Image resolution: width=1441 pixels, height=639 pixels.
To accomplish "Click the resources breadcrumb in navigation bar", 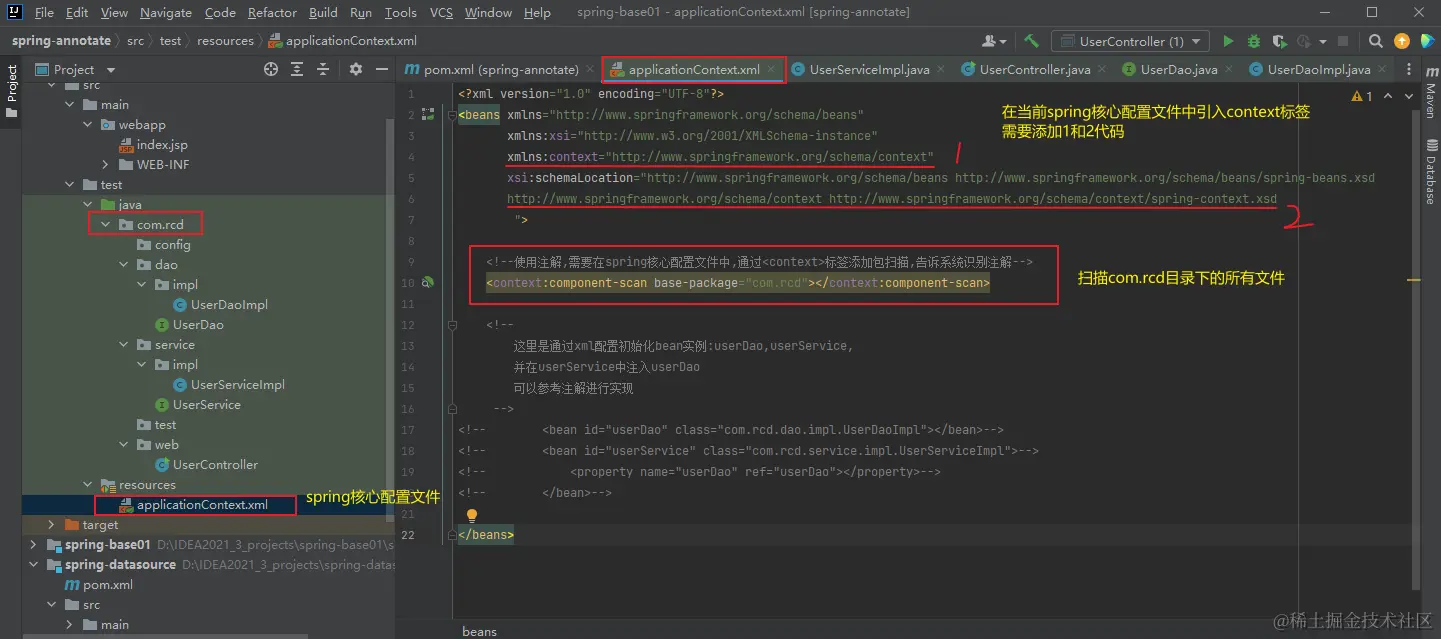I will 226,41.
